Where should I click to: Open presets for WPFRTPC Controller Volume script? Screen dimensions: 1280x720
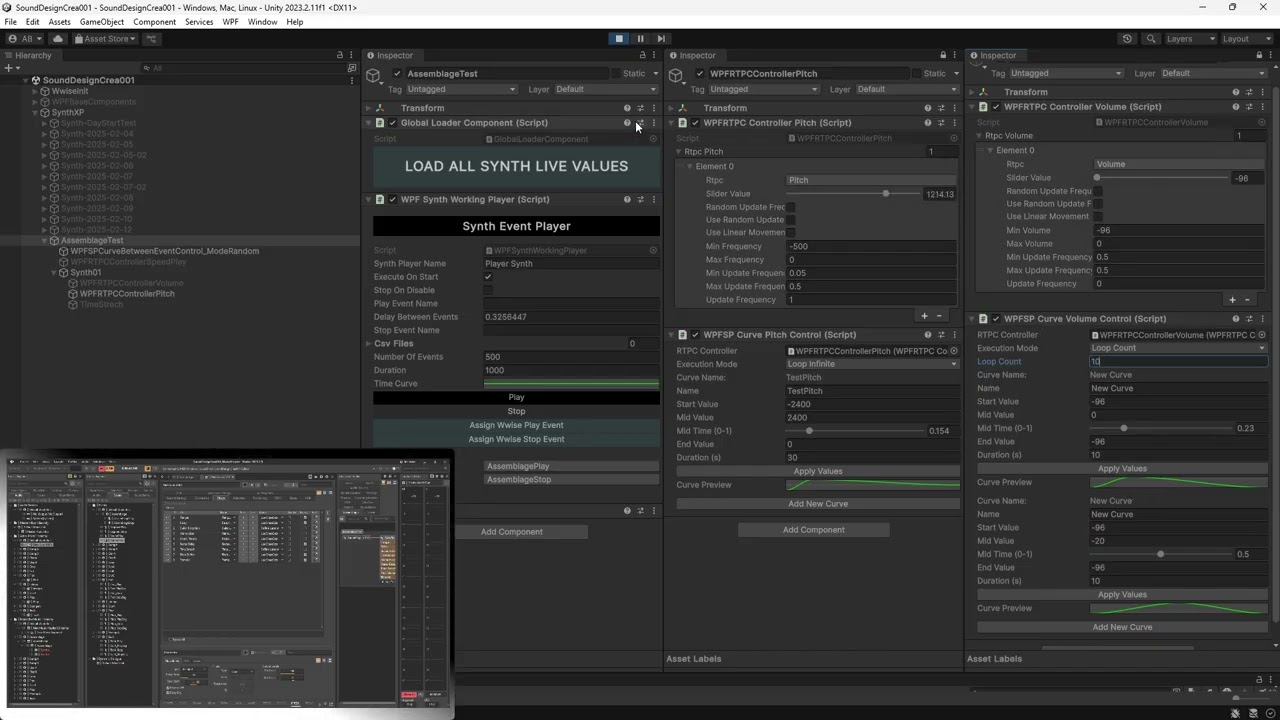1249,106
